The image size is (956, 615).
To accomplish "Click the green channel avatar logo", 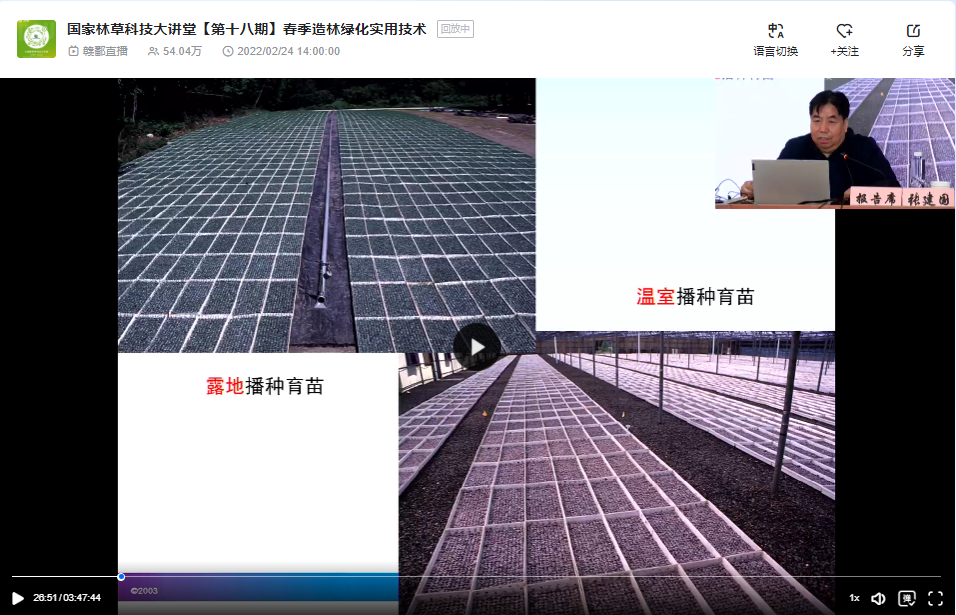I will 36,39.
